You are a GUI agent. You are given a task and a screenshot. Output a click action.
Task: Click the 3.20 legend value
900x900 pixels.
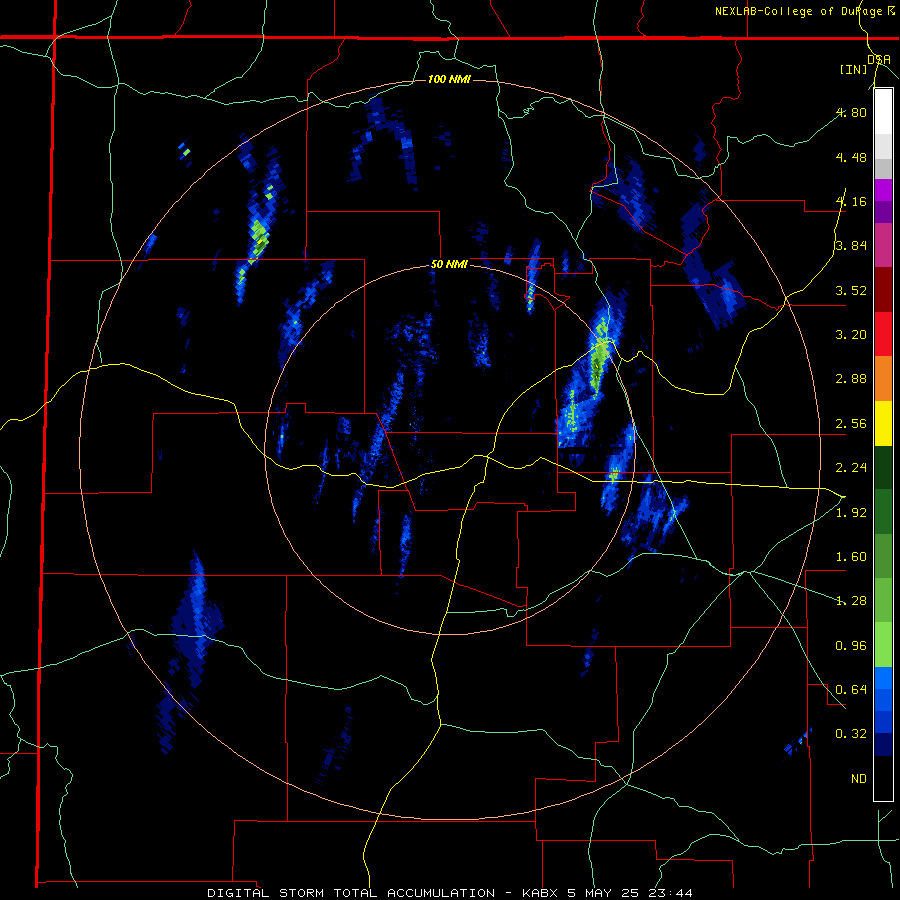click(851, 335)
